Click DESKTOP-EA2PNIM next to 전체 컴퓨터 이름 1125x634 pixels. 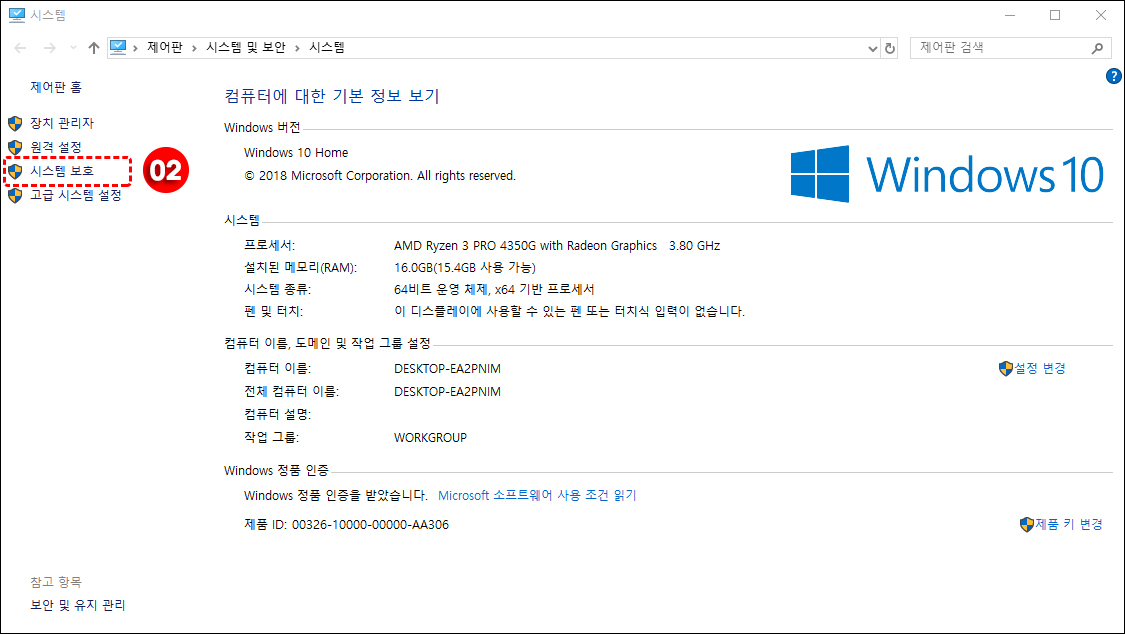point(447,392)
